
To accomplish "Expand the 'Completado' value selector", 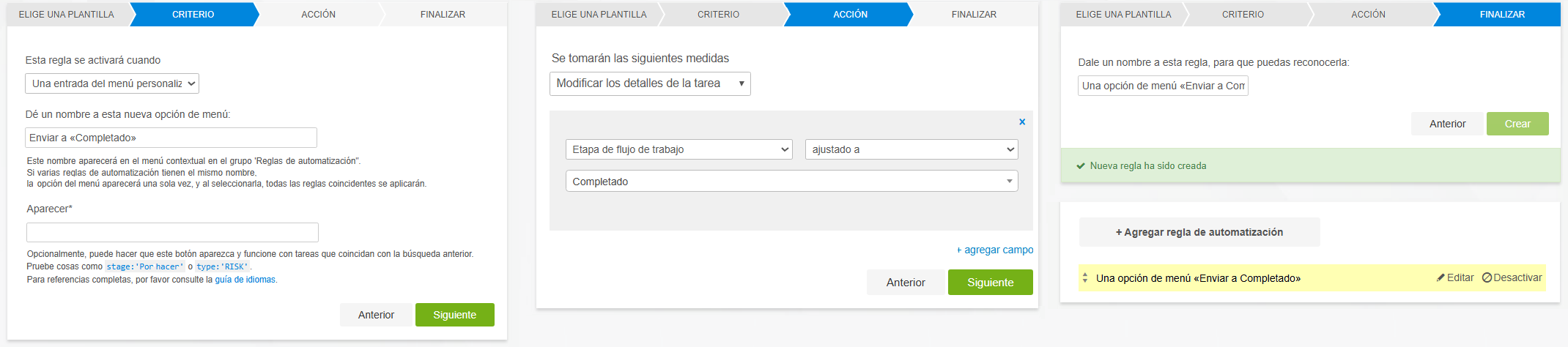I will click(x=791, y=182).
